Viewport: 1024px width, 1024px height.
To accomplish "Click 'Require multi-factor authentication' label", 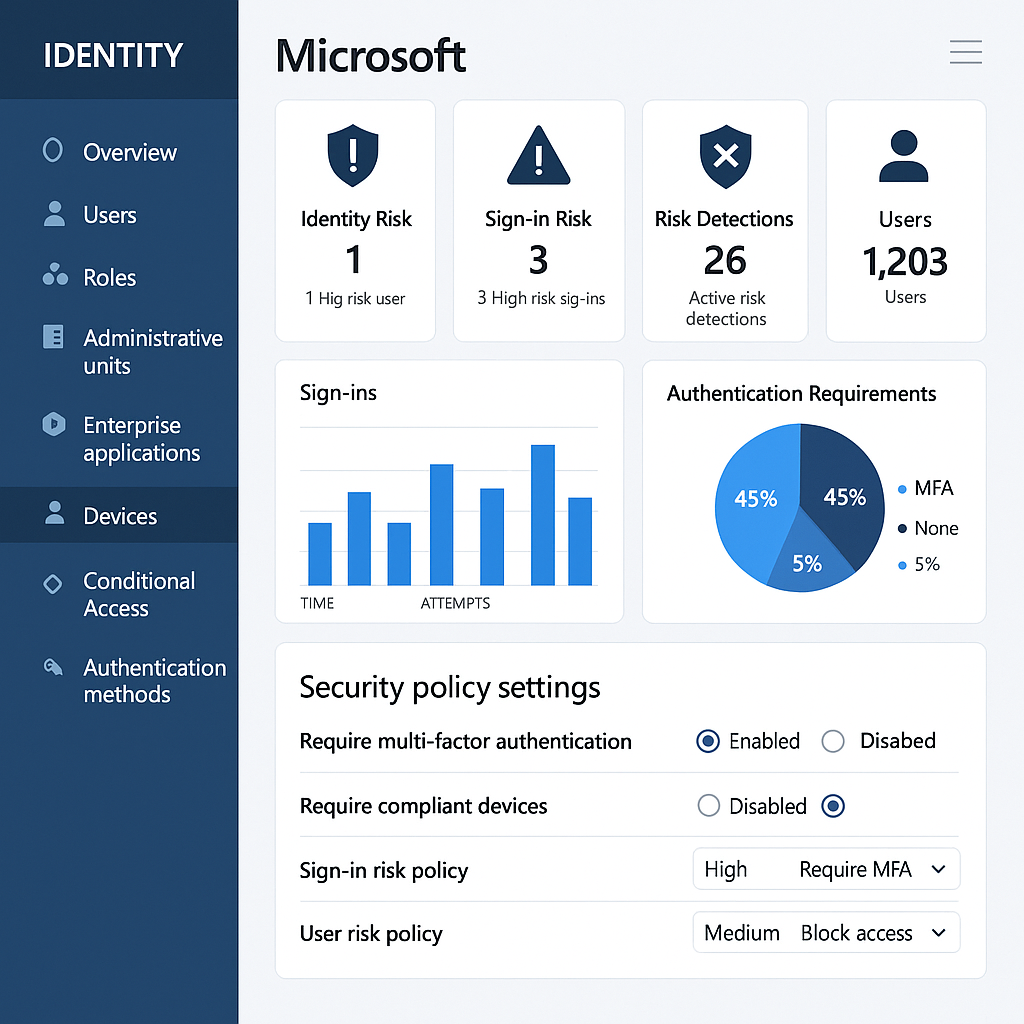I will (x=466, y=742).
